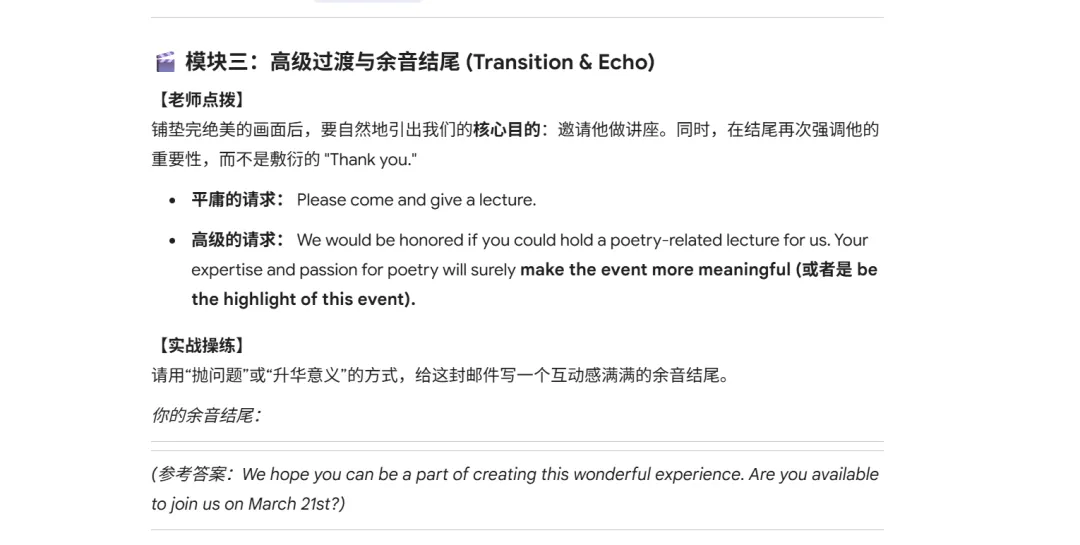Click the bold text make the event more meaningful
1080x545 pixels.
pyautogui.click(x=655, y=269)
